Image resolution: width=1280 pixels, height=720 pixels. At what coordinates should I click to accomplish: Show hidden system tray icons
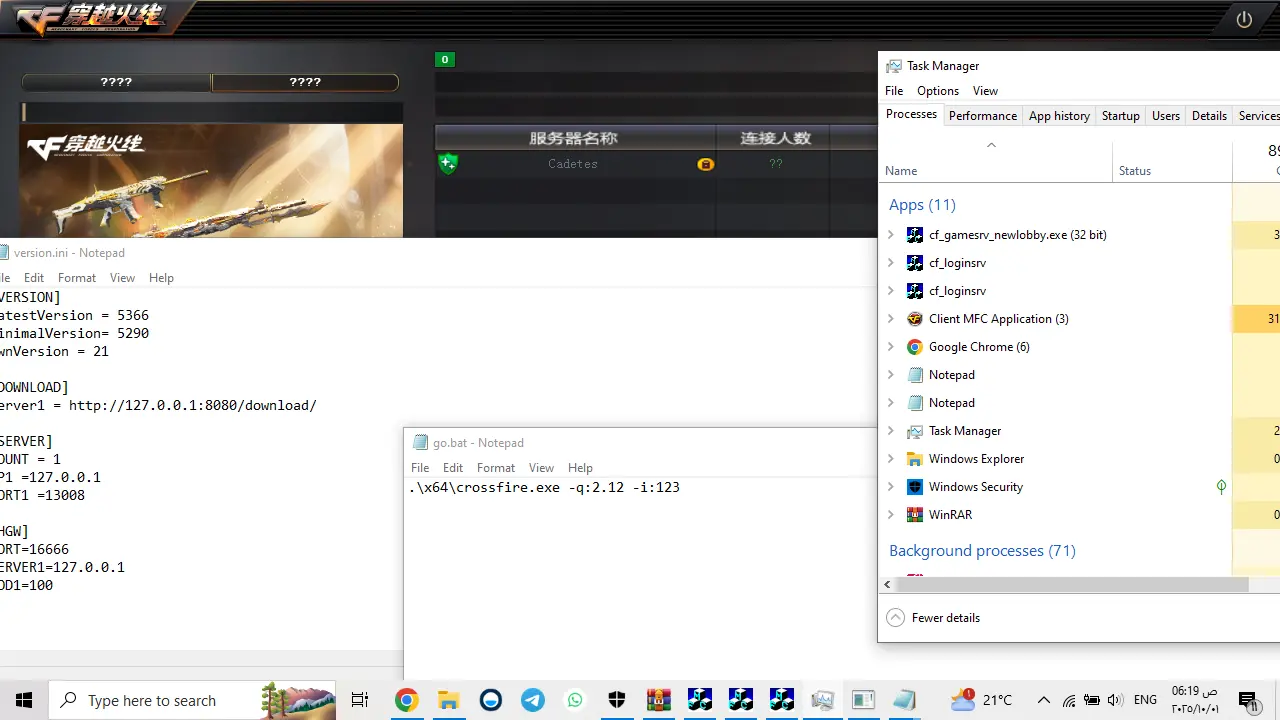pyautogui.click(x=1044, y=700)
